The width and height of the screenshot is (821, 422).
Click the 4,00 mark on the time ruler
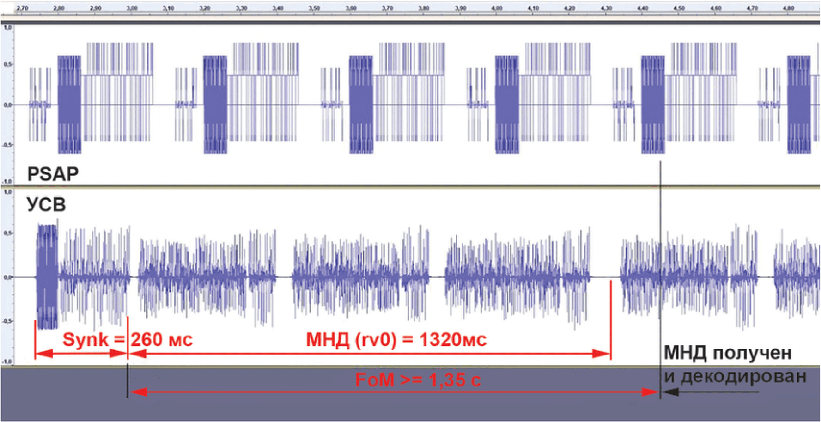pos(496,6)
